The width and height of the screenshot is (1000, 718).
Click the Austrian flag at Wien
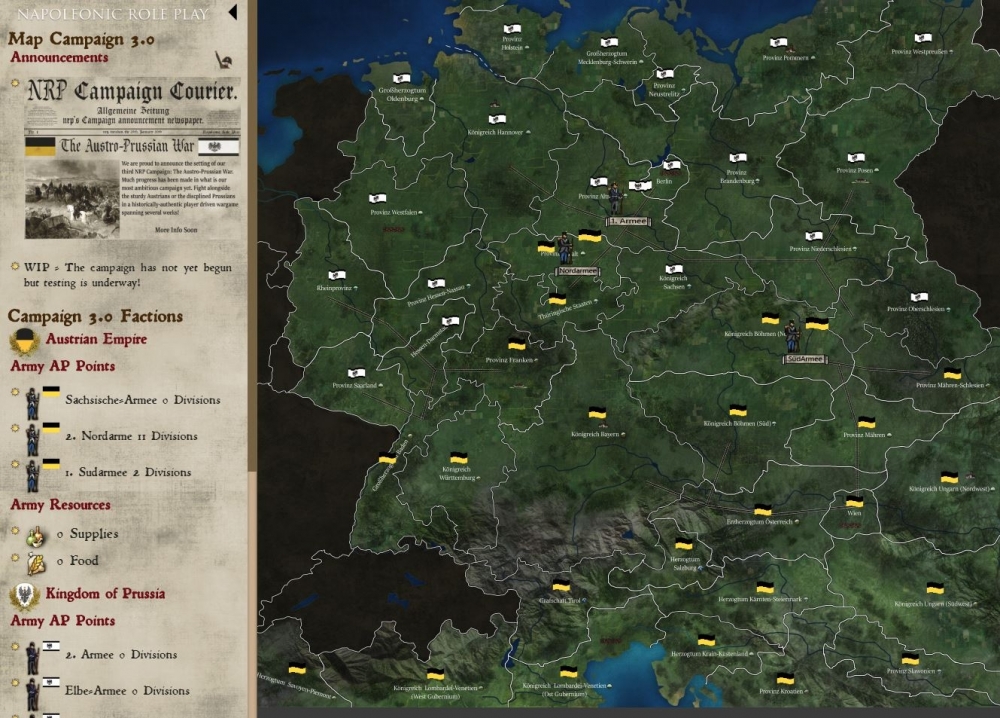click(854, 502)
